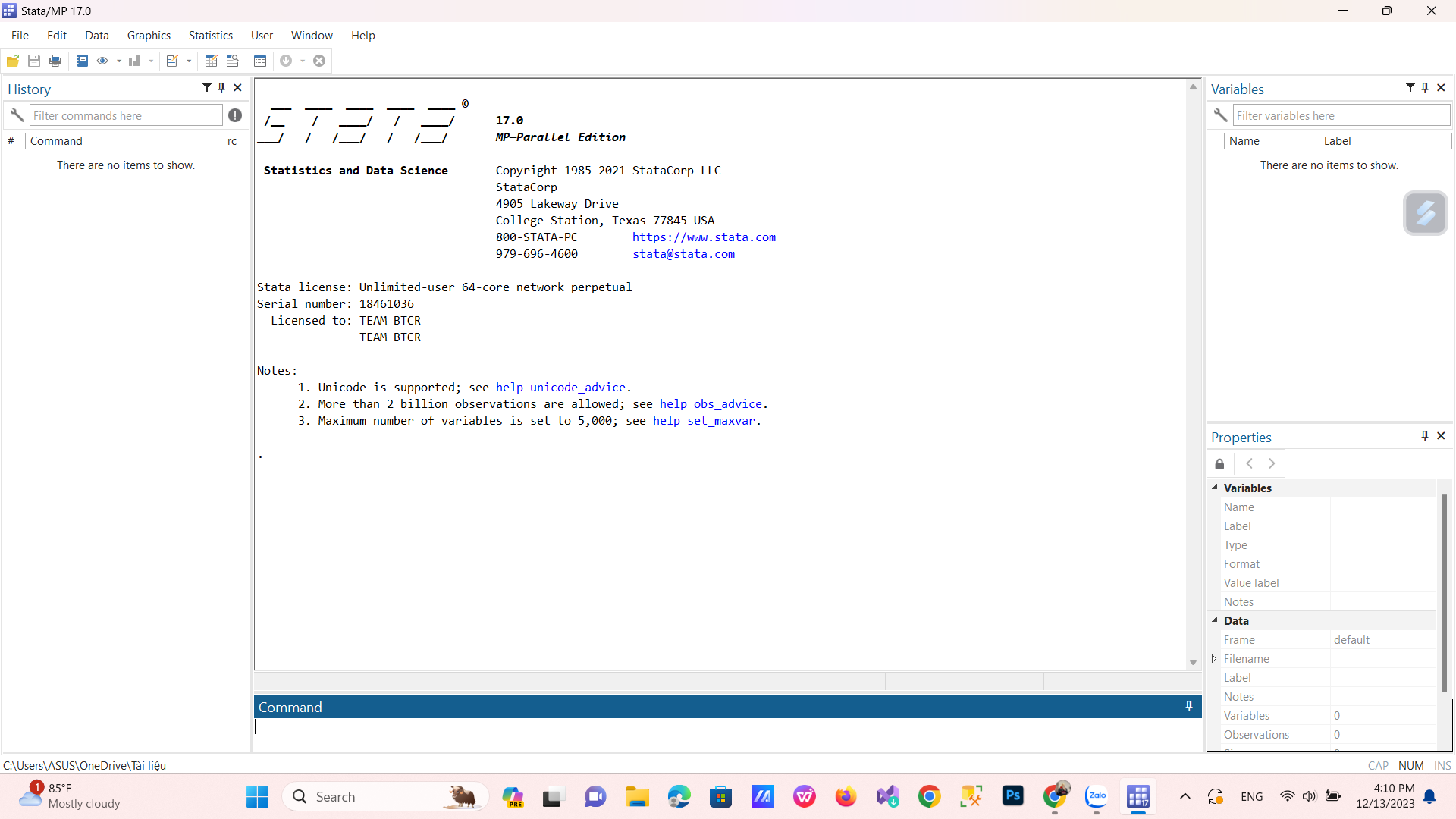Click Properties previous variable arrow

point(1249,463)
